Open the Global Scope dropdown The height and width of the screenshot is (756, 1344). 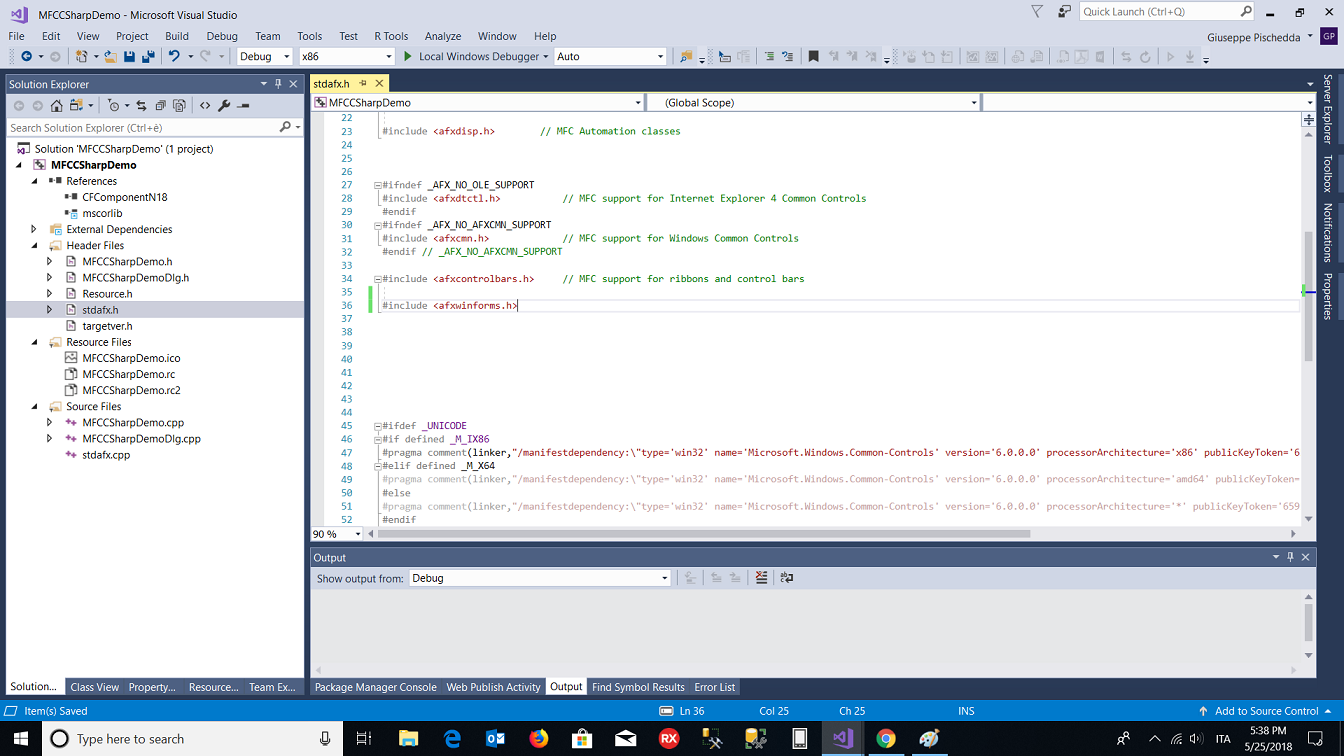point(814,102)
